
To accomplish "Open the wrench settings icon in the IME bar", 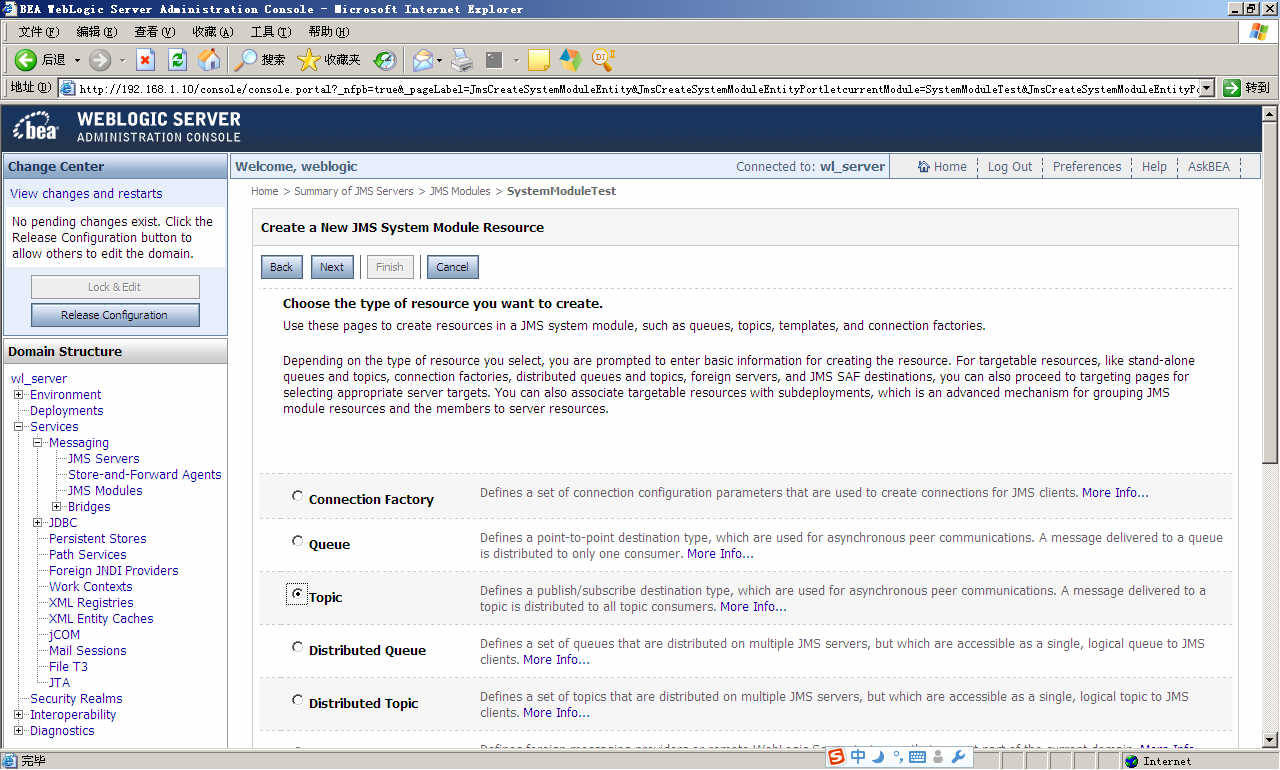I will click(958, 757).
